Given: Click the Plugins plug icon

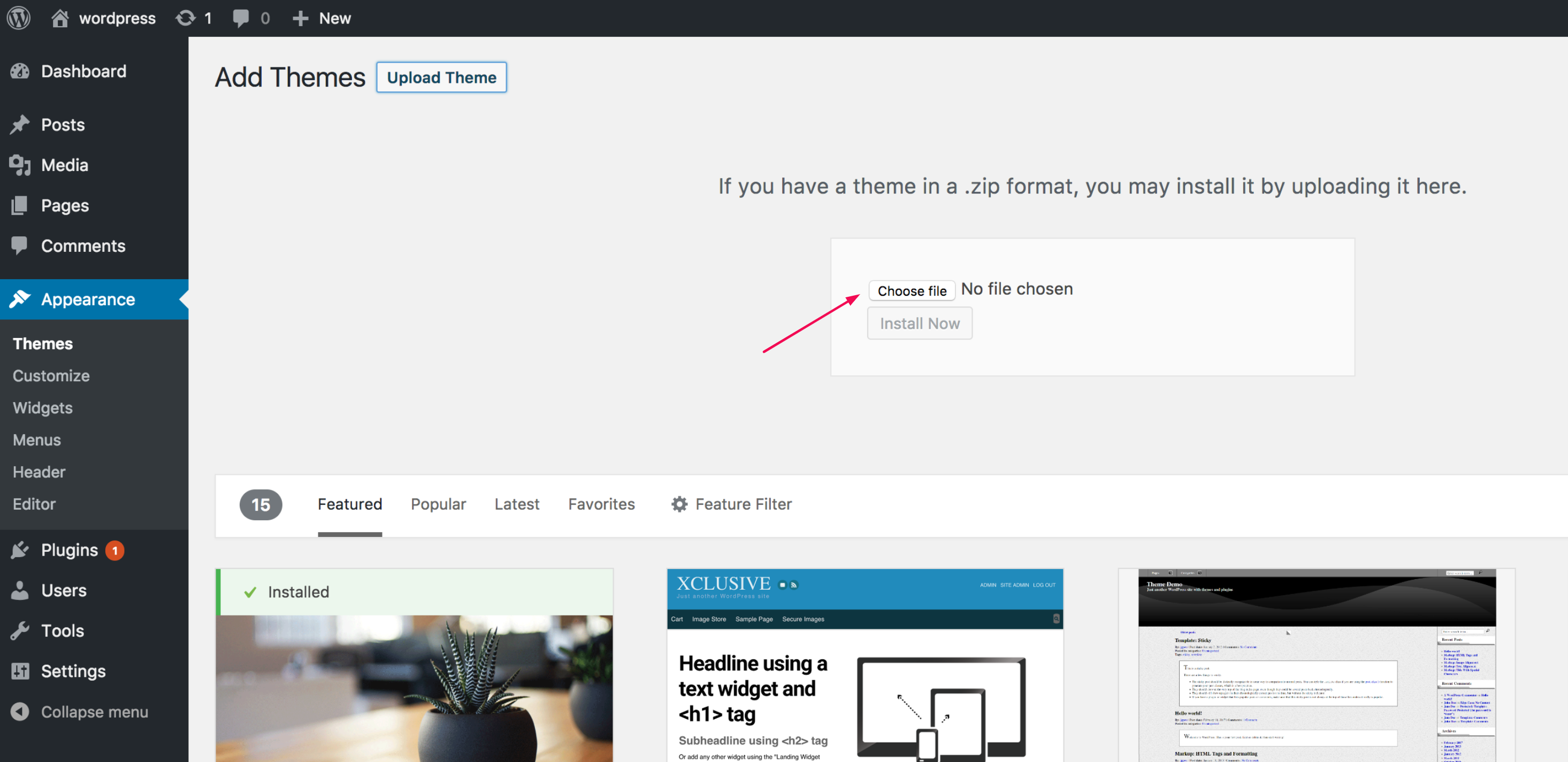Looking at the screenshot, I should (x=19, y=550).
